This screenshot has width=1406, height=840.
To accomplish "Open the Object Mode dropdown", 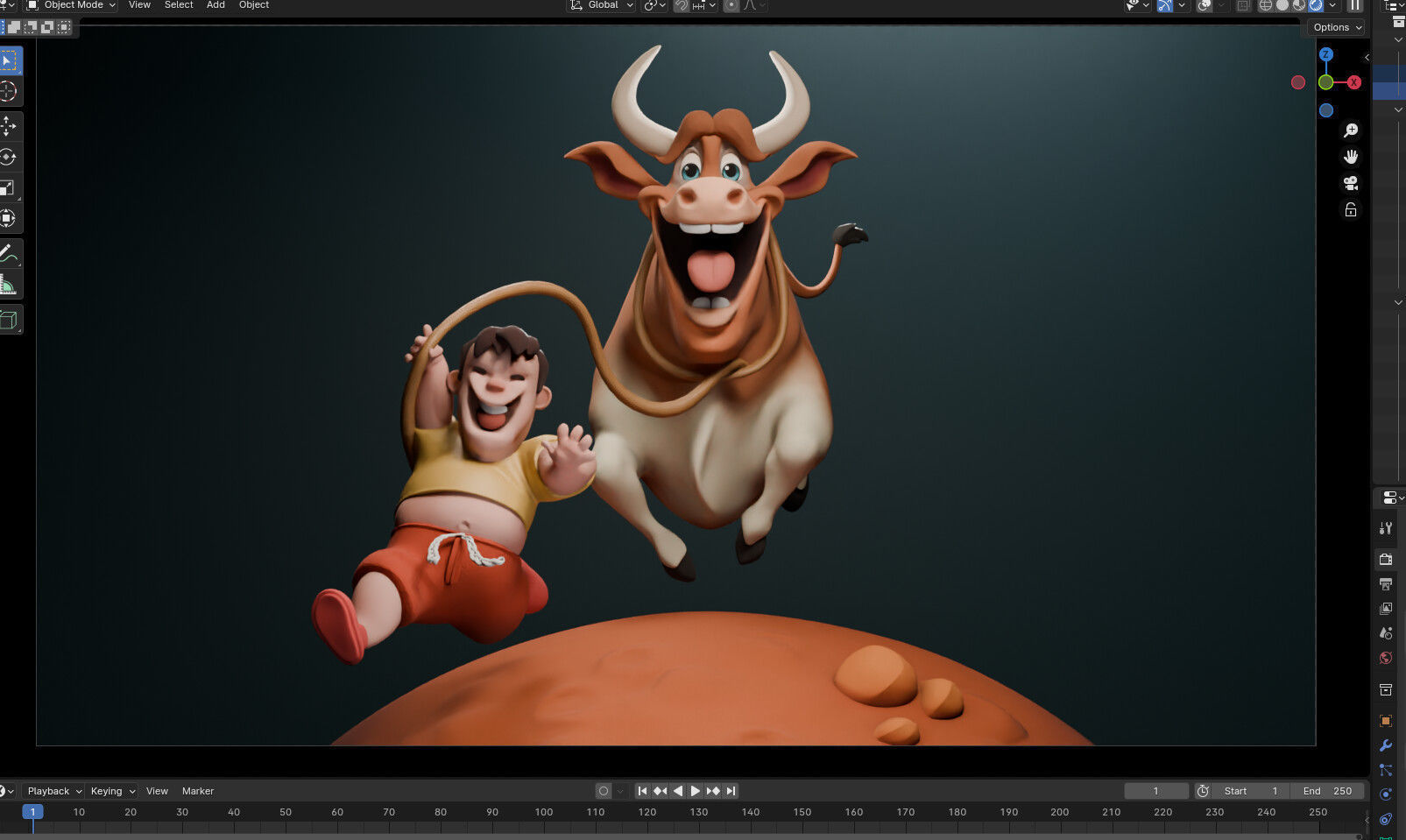I will pos(70,5).
